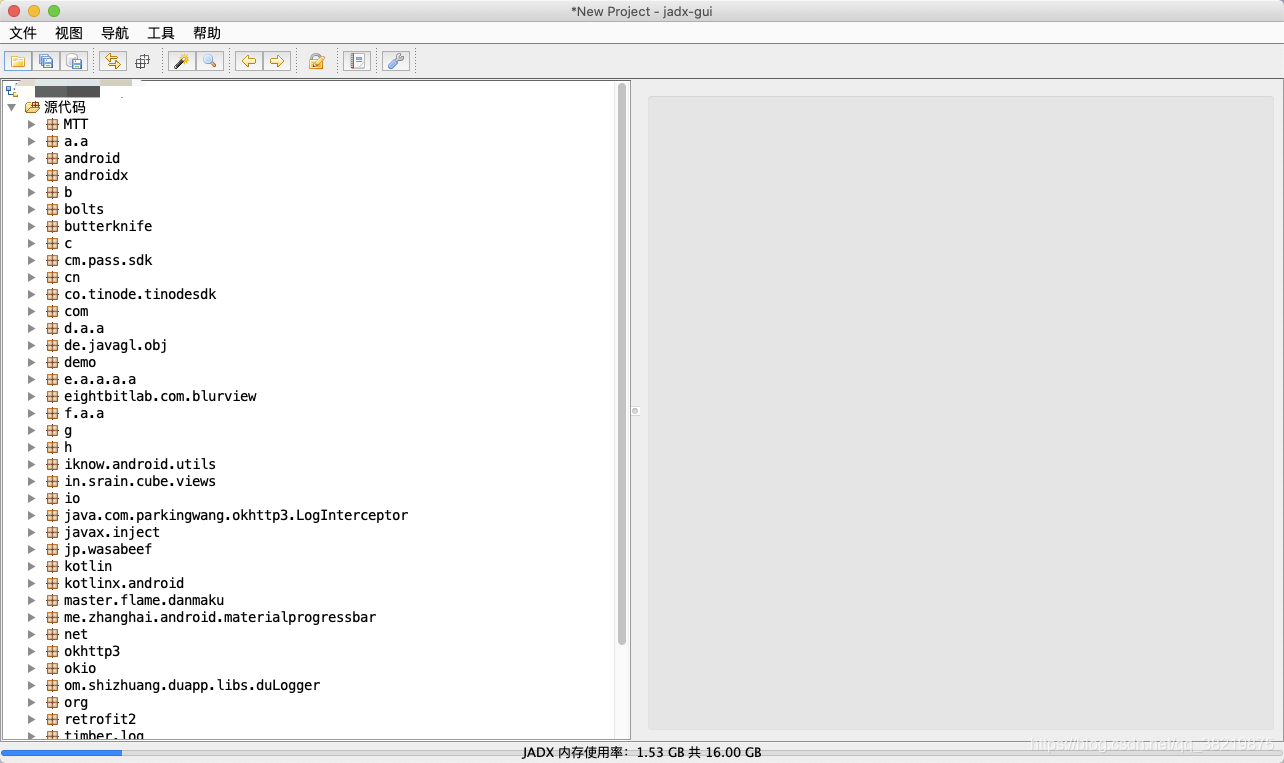
Task: Expand the MTT package
Action: [x=31, y=124]
